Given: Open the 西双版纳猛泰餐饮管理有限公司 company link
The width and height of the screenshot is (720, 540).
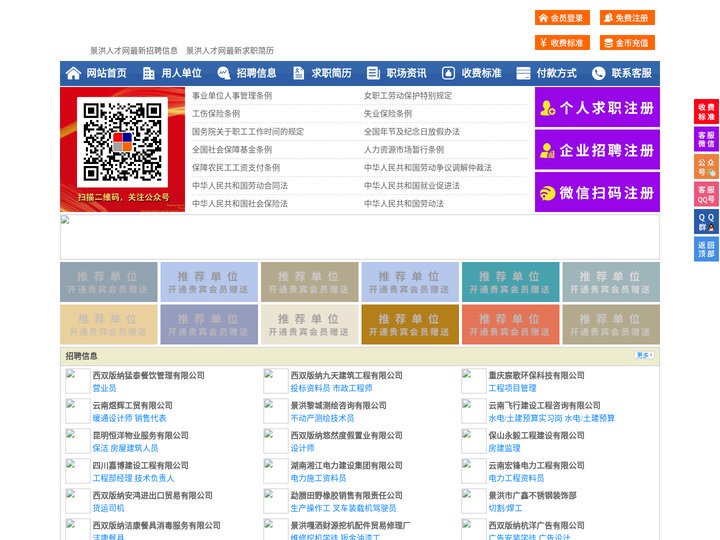Looking at the screenshot, I should 148,375.
